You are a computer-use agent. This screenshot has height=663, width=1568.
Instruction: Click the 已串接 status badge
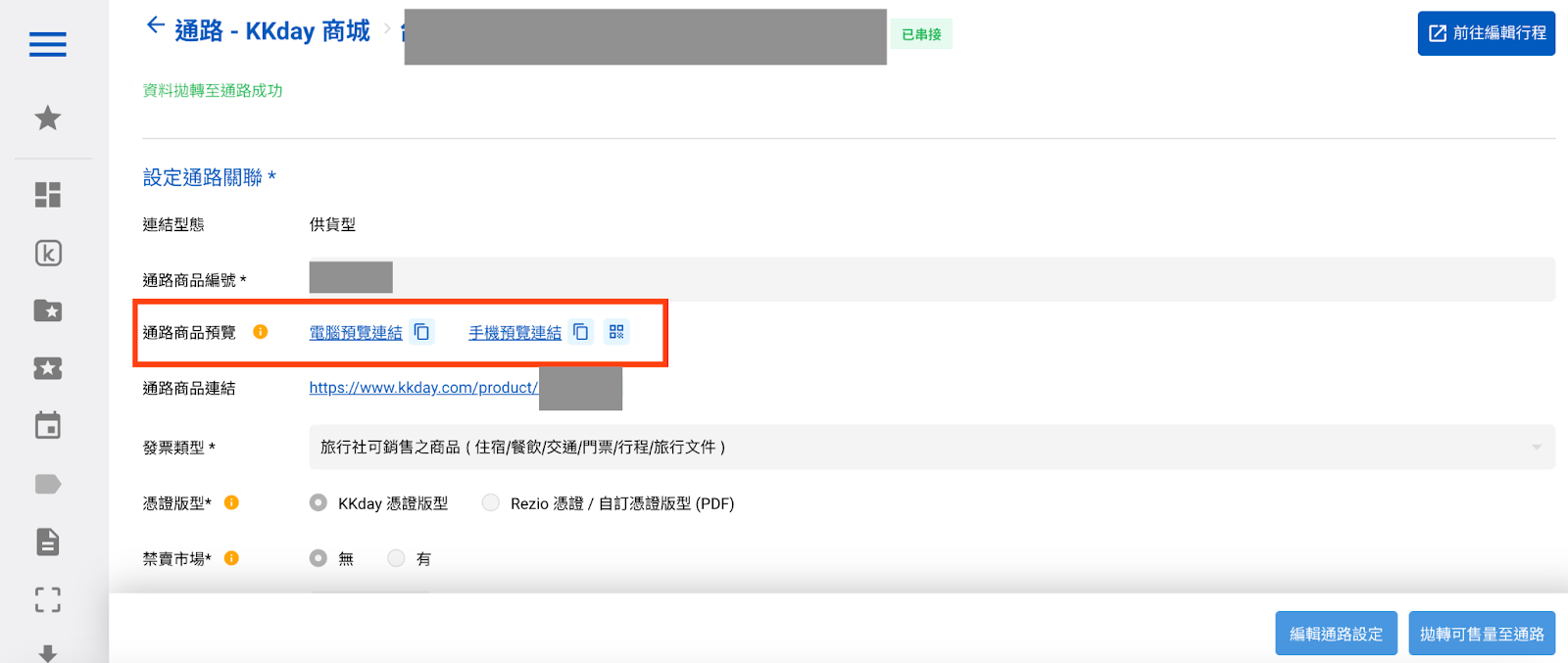[921, 34]
